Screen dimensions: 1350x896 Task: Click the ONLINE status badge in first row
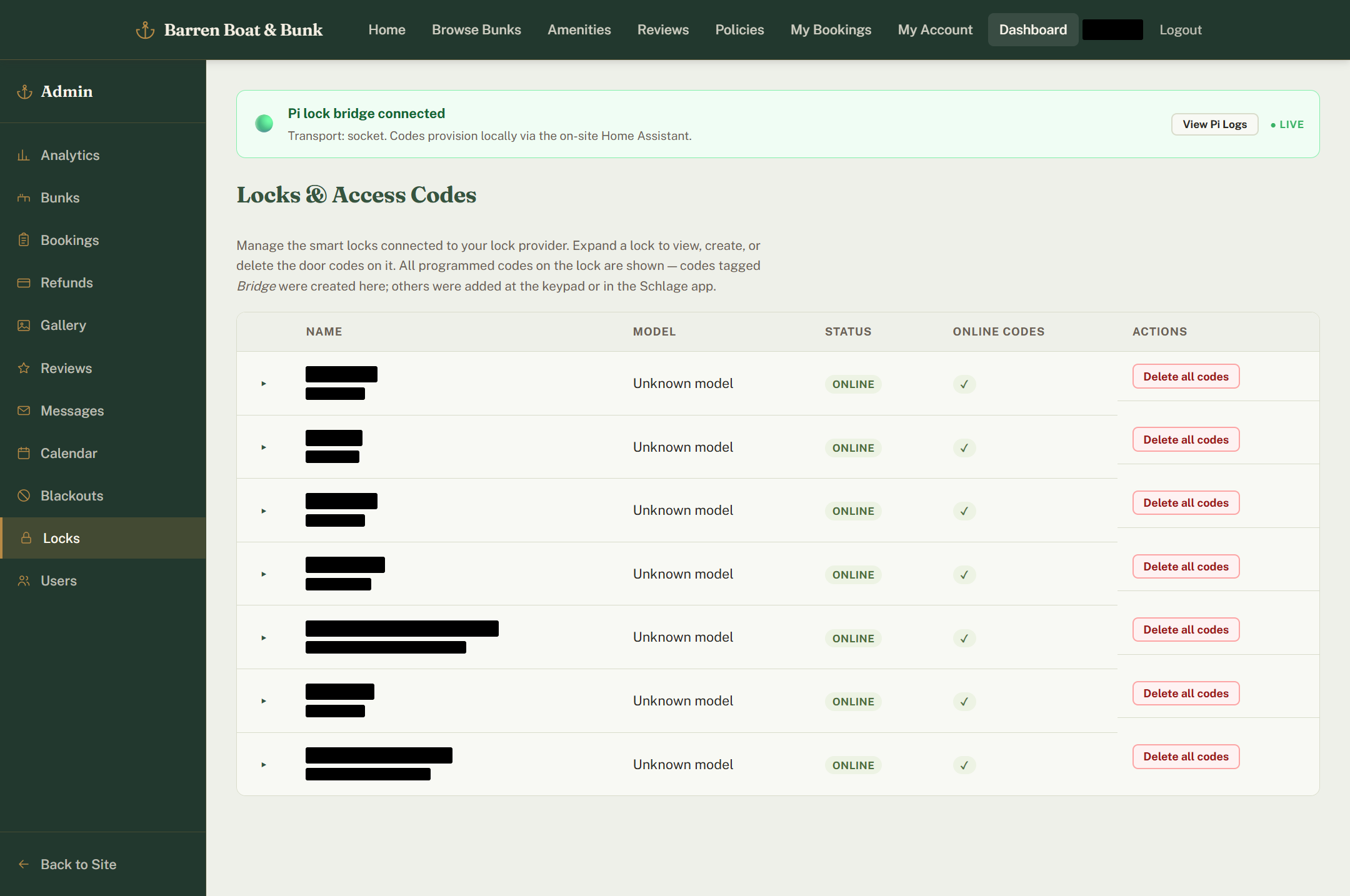853,384
